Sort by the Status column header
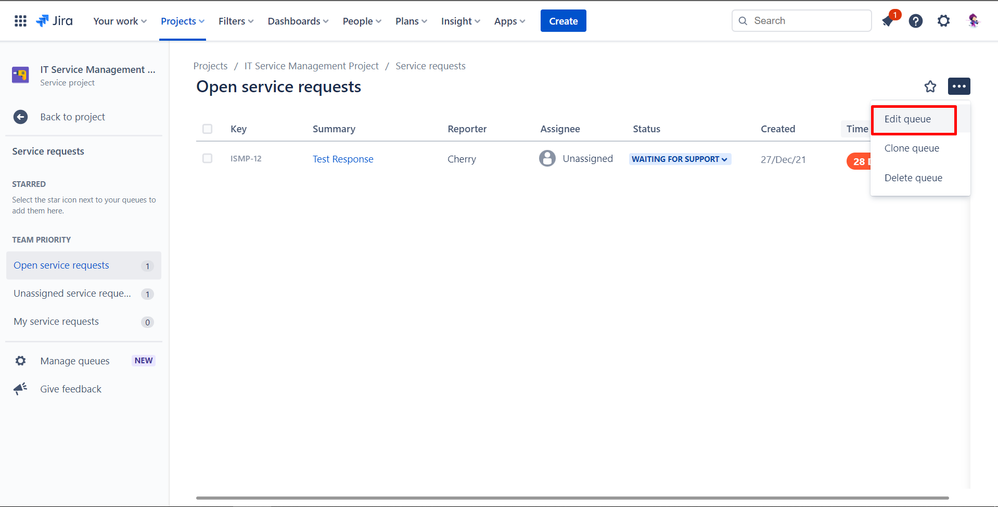Viewport: 998px width, 507px height. click(647, 129)
